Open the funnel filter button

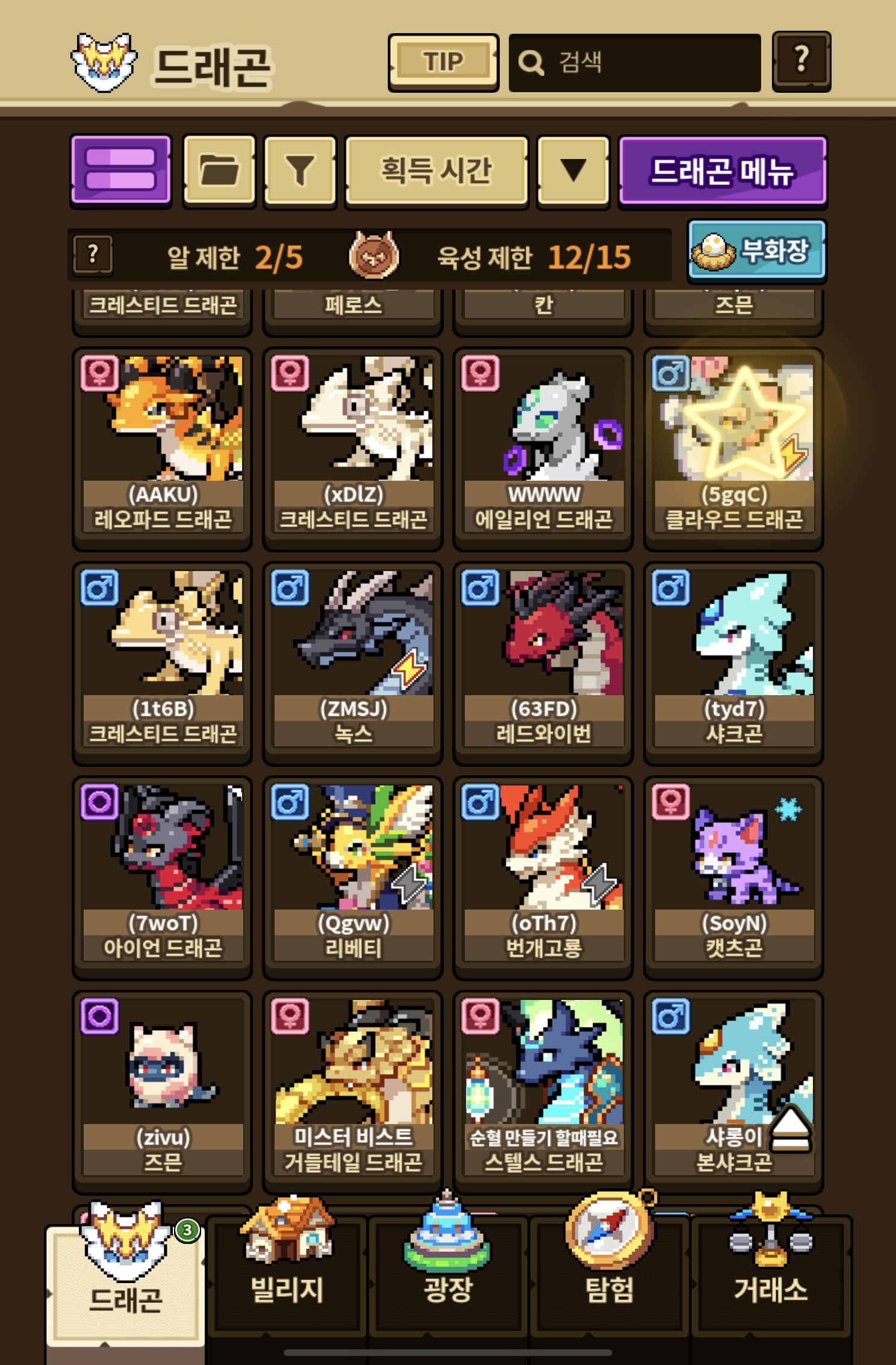click(300, 171)
